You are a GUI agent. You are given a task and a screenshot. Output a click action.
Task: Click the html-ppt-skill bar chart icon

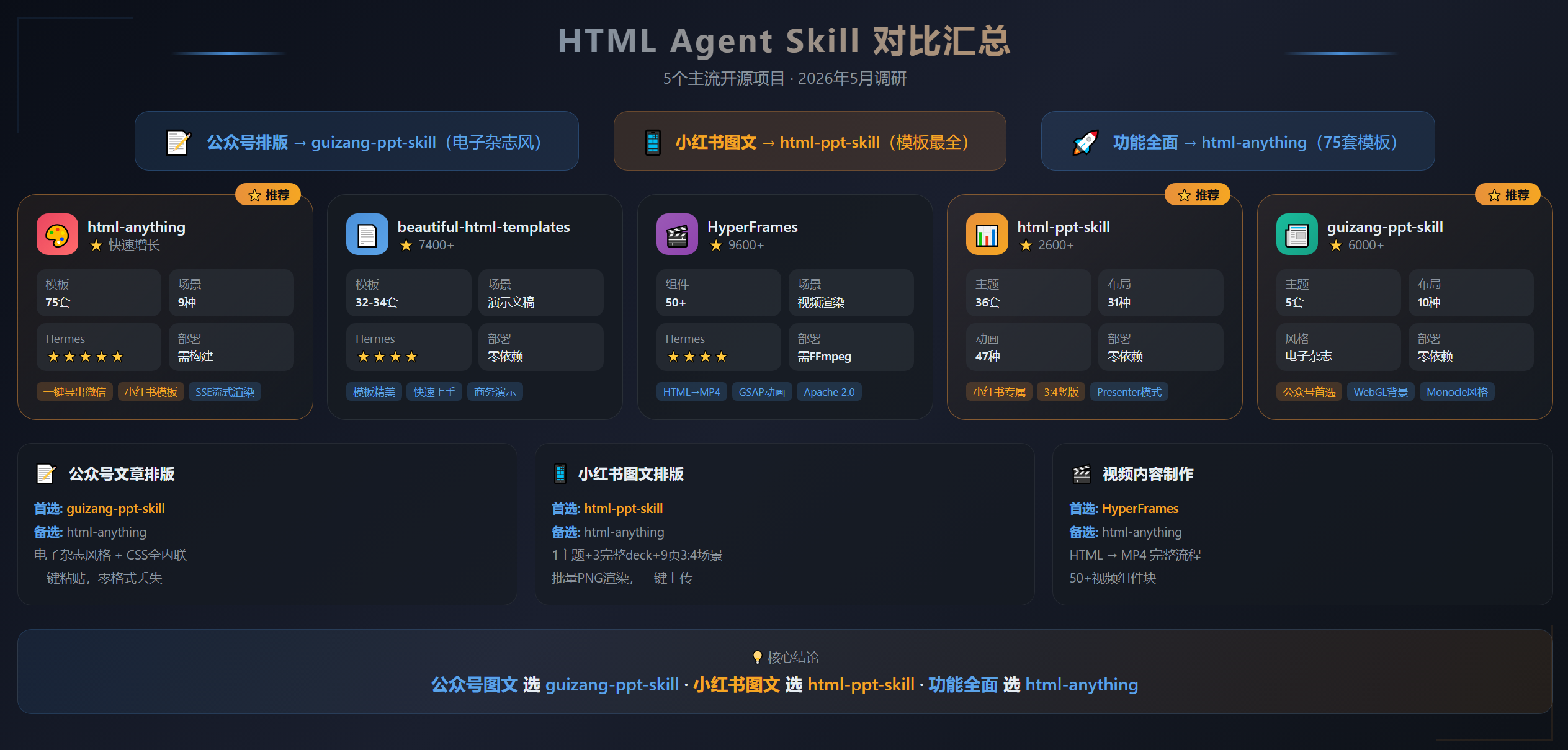pos(987,234)
